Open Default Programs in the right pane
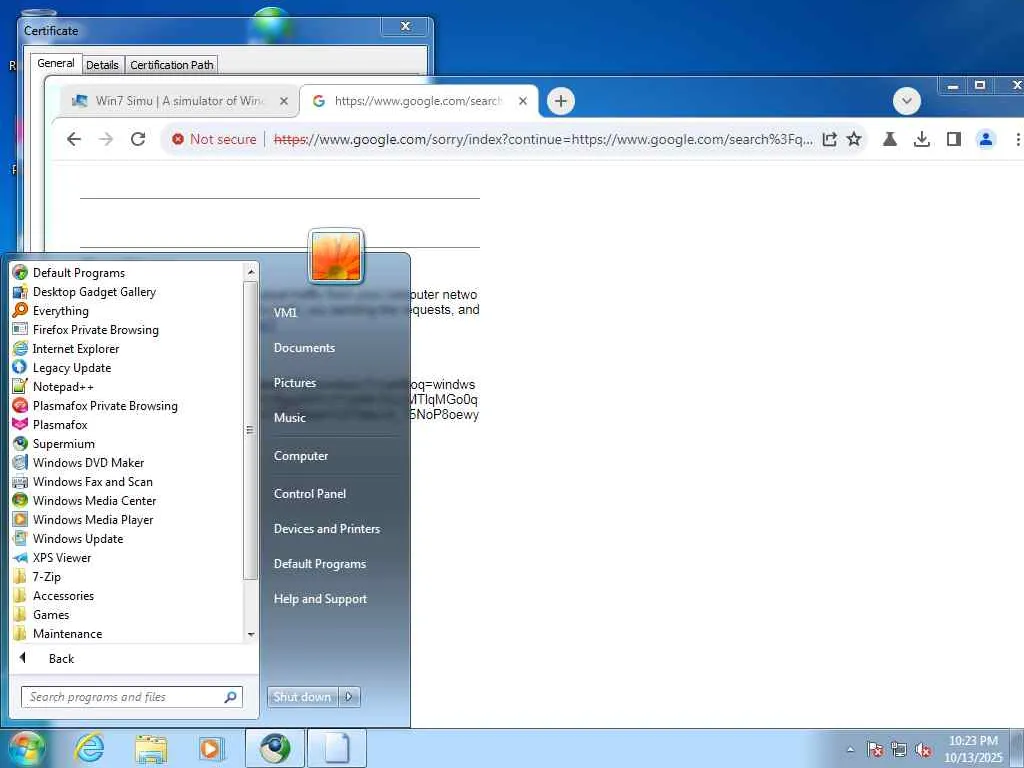1024x768 pixels. pyautogui.click(x=319, y=564)
